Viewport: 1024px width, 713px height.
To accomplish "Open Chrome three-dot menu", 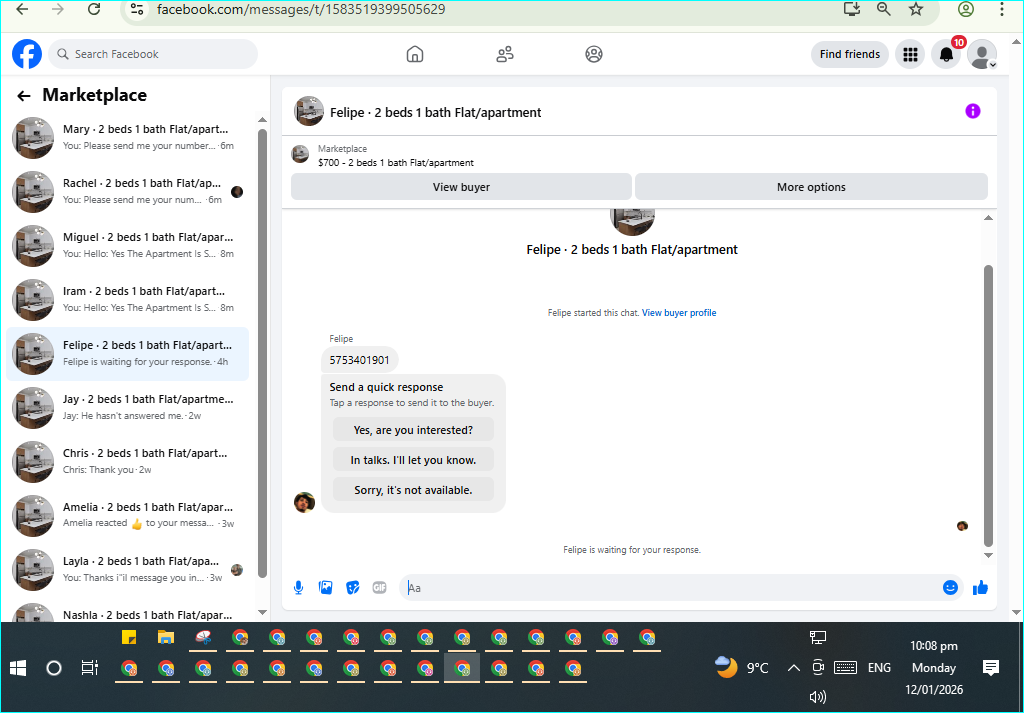I will (1002, 9).
